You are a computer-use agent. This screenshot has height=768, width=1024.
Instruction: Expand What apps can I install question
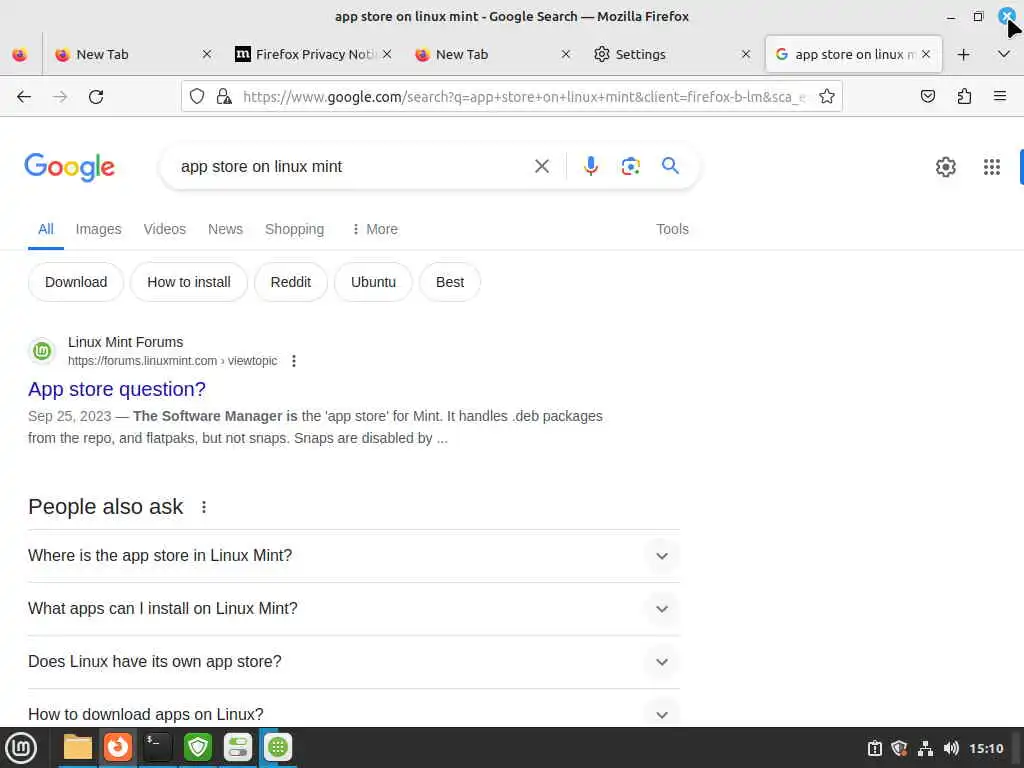(354, 609)
